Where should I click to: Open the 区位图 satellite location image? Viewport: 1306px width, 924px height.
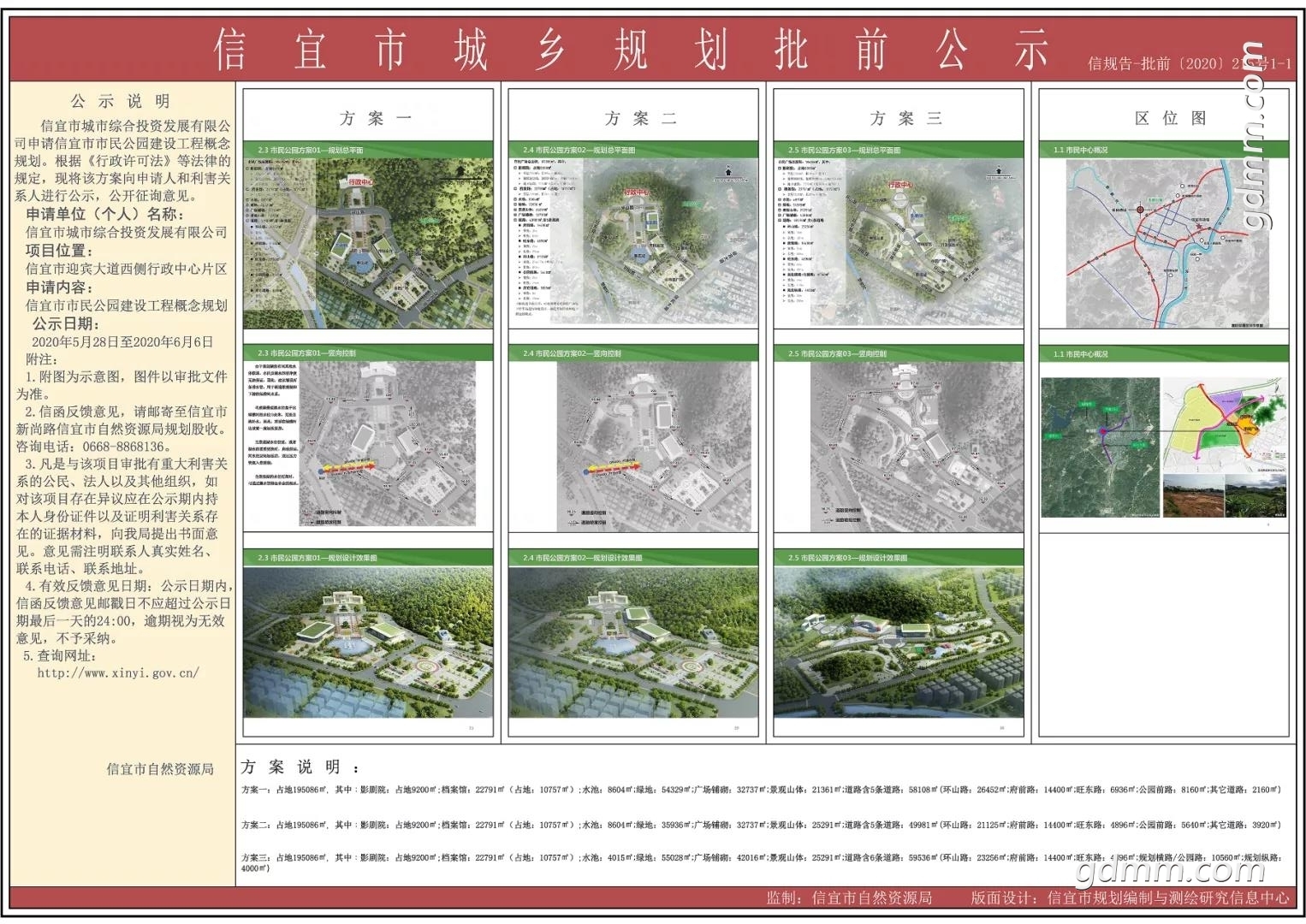click(1101, 447)
